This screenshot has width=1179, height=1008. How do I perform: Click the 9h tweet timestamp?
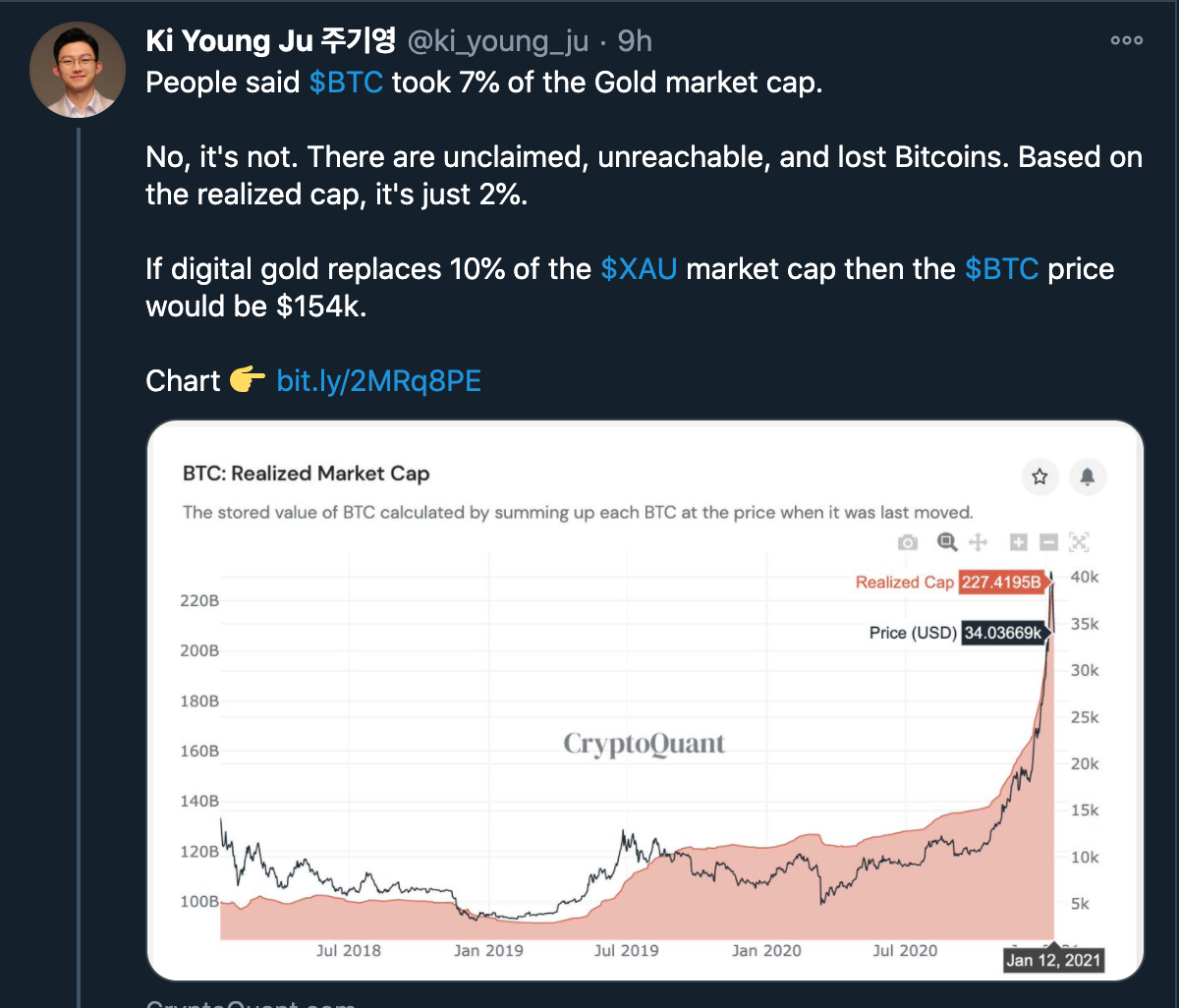pyautogui.click(x=635, y=40)
